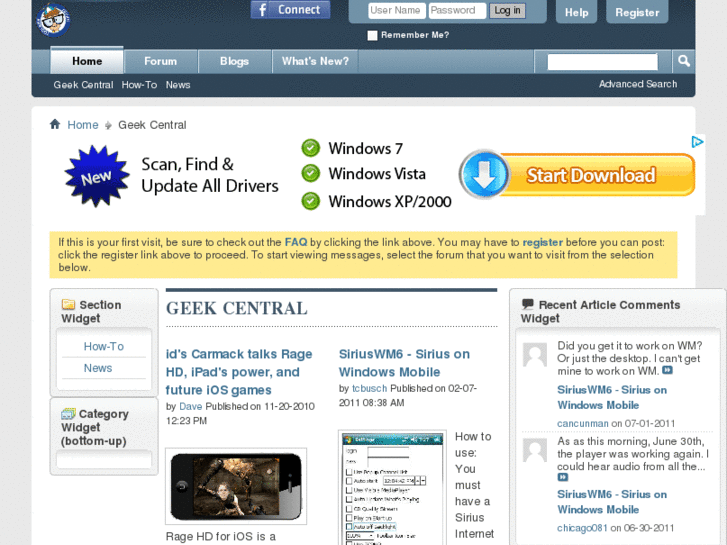The image size is (727, 545).
Task: Click the Windows 7 green checkmark icon
Action: (311, 148)
